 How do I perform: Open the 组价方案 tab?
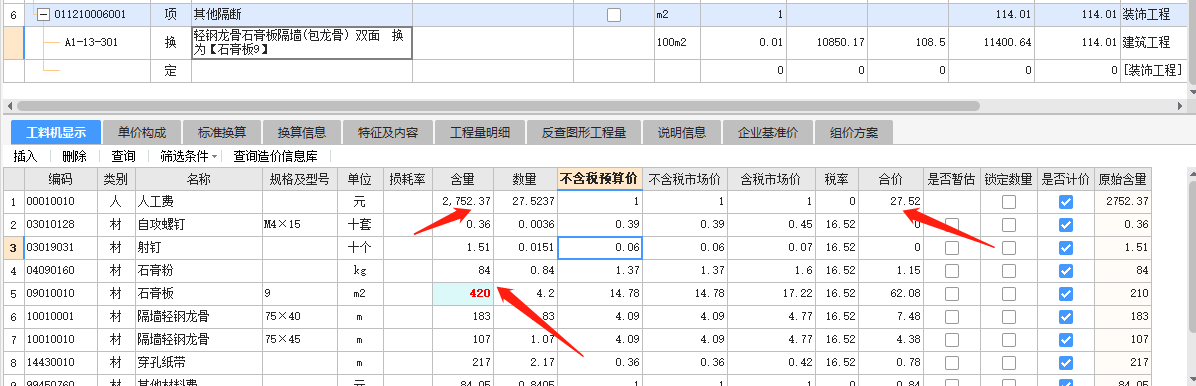pyautogui.click(x=854, y=132)
